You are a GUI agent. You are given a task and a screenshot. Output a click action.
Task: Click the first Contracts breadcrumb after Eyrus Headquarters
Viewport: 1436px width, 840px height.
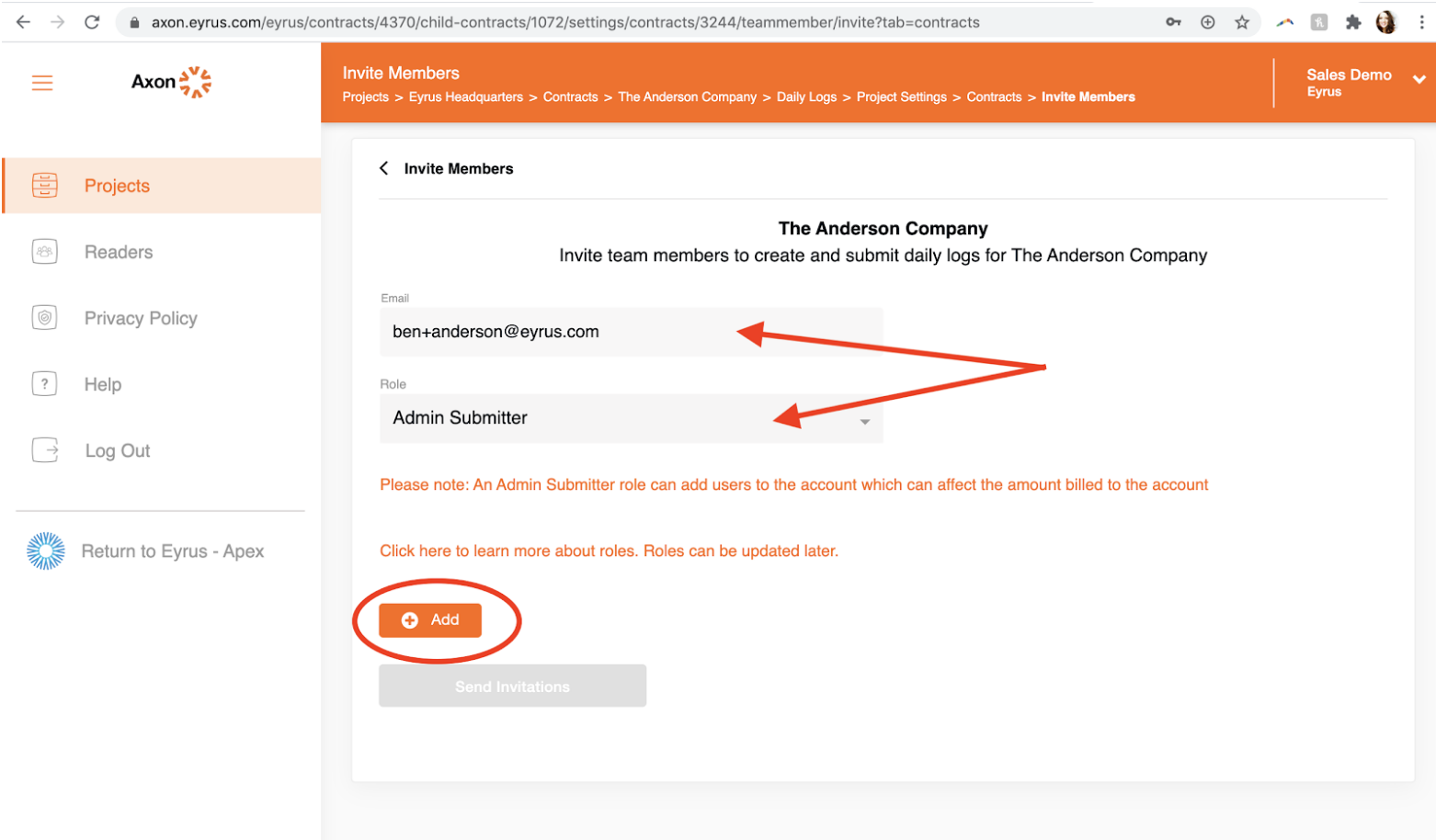tap(570, 97)
